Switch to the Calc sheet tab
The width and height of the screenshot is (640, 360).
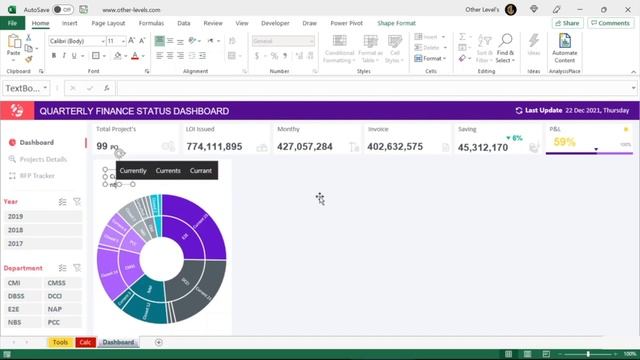(85, 342)
